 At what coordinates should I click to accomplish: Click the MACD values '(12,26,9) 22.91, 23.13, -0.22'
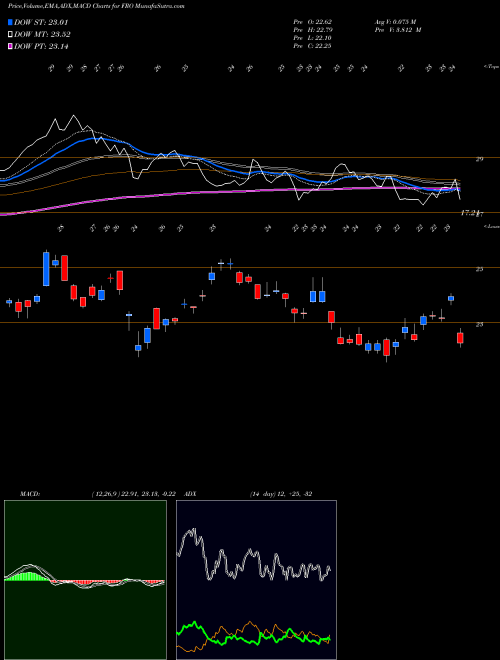tap(136, 494)
